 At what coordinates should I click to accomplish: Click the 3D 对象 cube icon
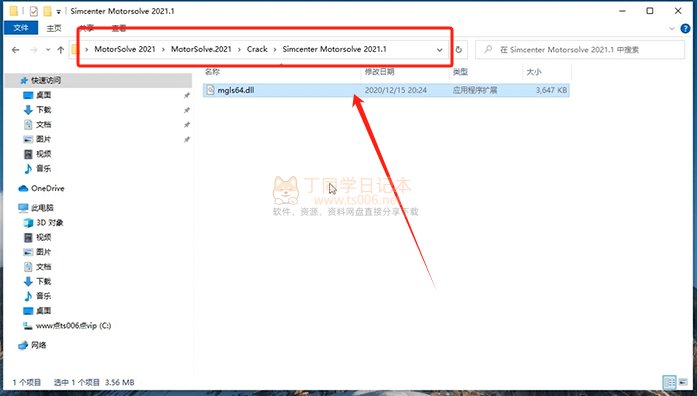click(28, 222)
